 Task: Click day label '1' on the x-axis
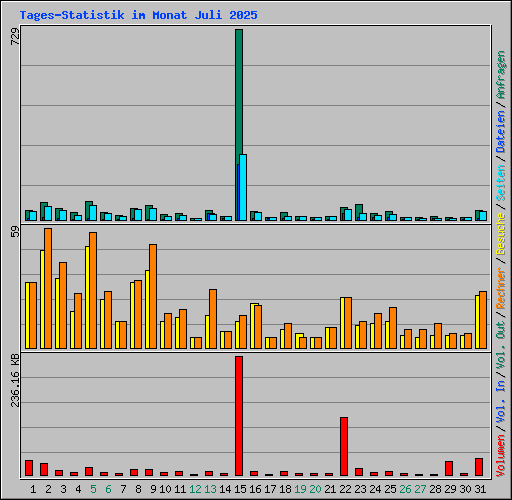click(33, 489)
